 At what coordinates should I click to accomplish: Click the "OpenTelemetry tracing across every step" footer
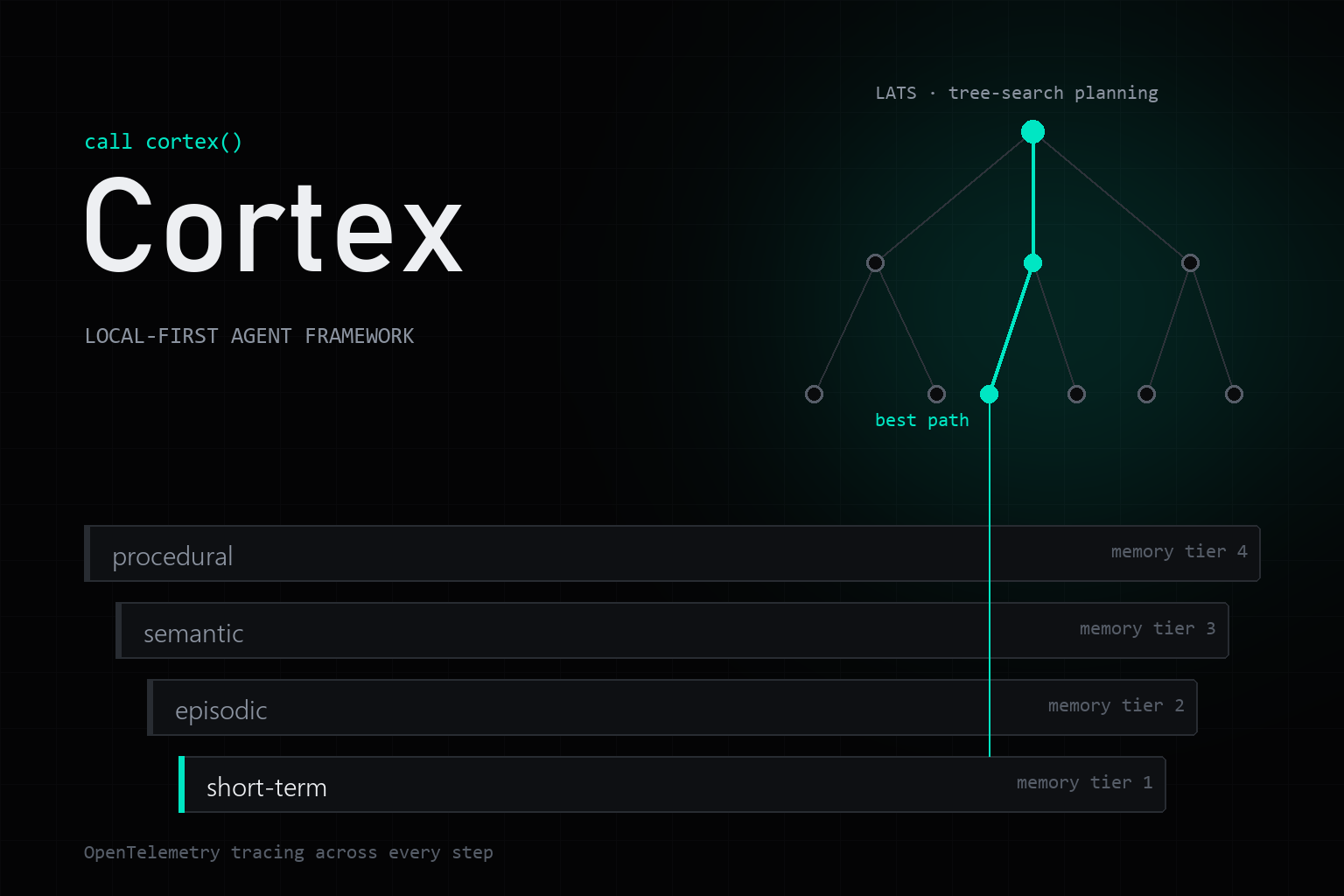[x=289, y=852]
